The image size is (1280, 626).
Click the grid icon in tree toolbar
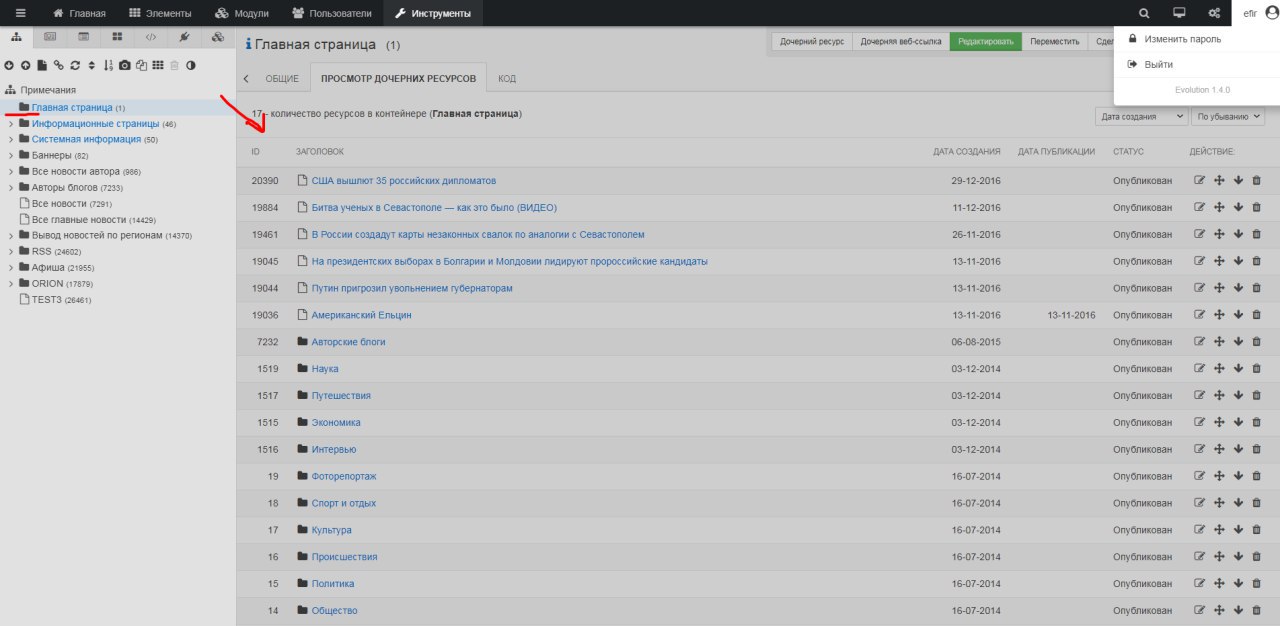158,65
